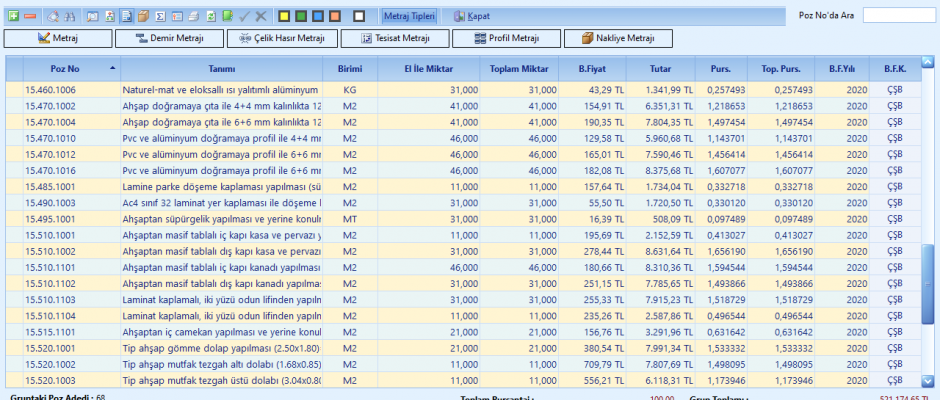The image size is (940, 400).
Task: Click the binoculars search icon
Action: (x=70, y=16)
